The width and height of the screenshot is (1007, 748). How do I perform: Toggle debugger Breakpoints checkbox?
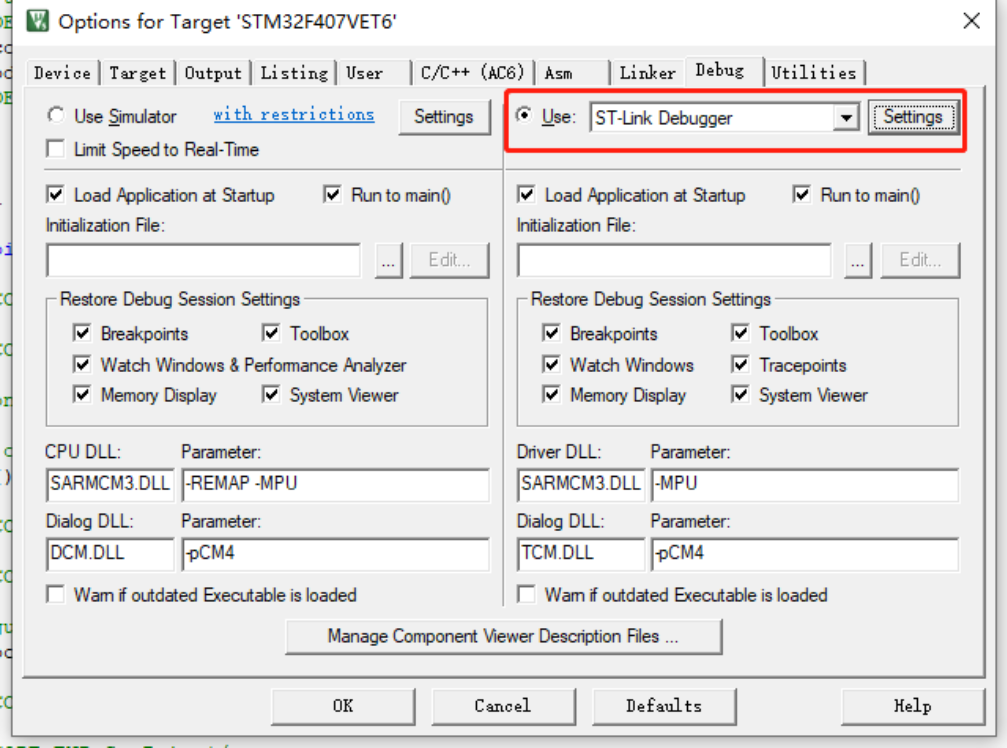click(x=552, y=333)
